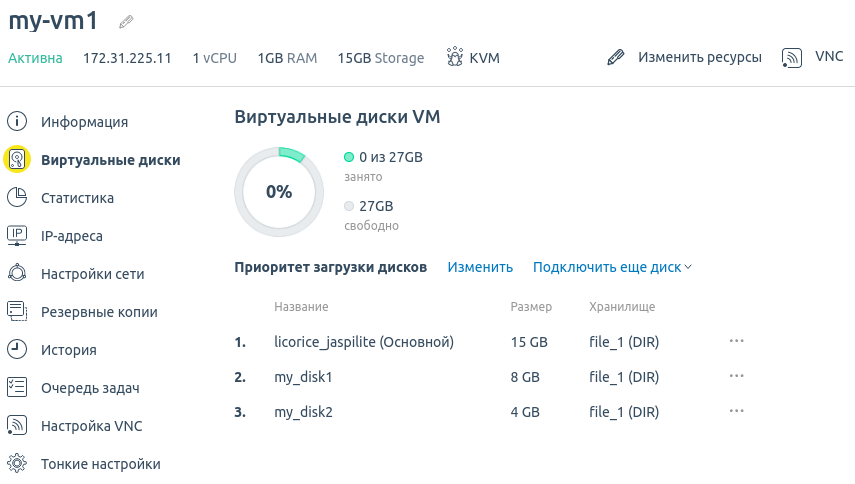The width and height of the screenshot is (855, 484).
Task: Open Настройки сети network icon
Action: point(17,273)
